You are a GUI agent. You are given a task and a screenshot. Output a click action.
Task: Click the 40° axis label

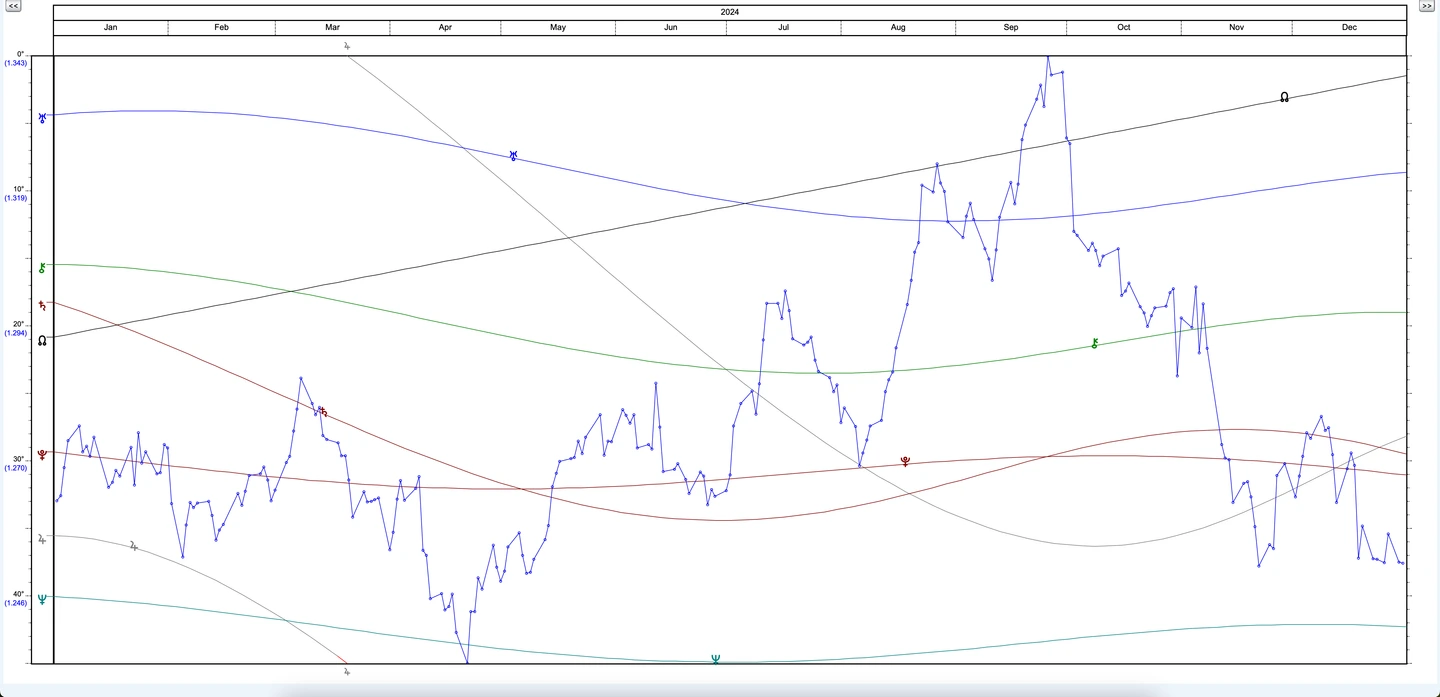[x=18, y=595]
